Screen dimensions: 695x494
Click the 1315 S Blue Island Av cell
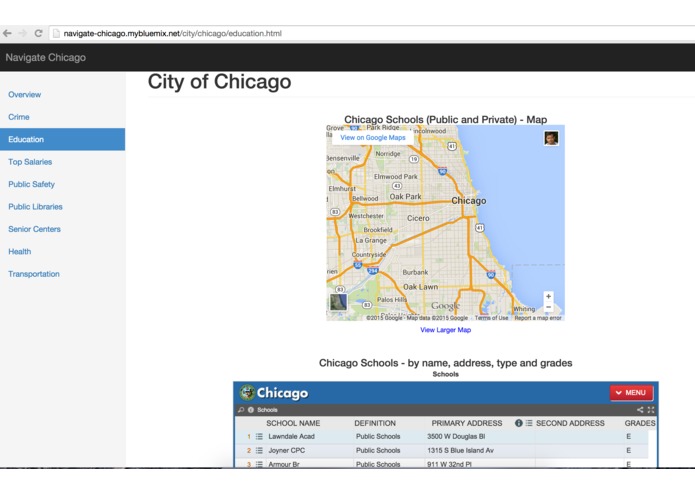tap(461, 450)
